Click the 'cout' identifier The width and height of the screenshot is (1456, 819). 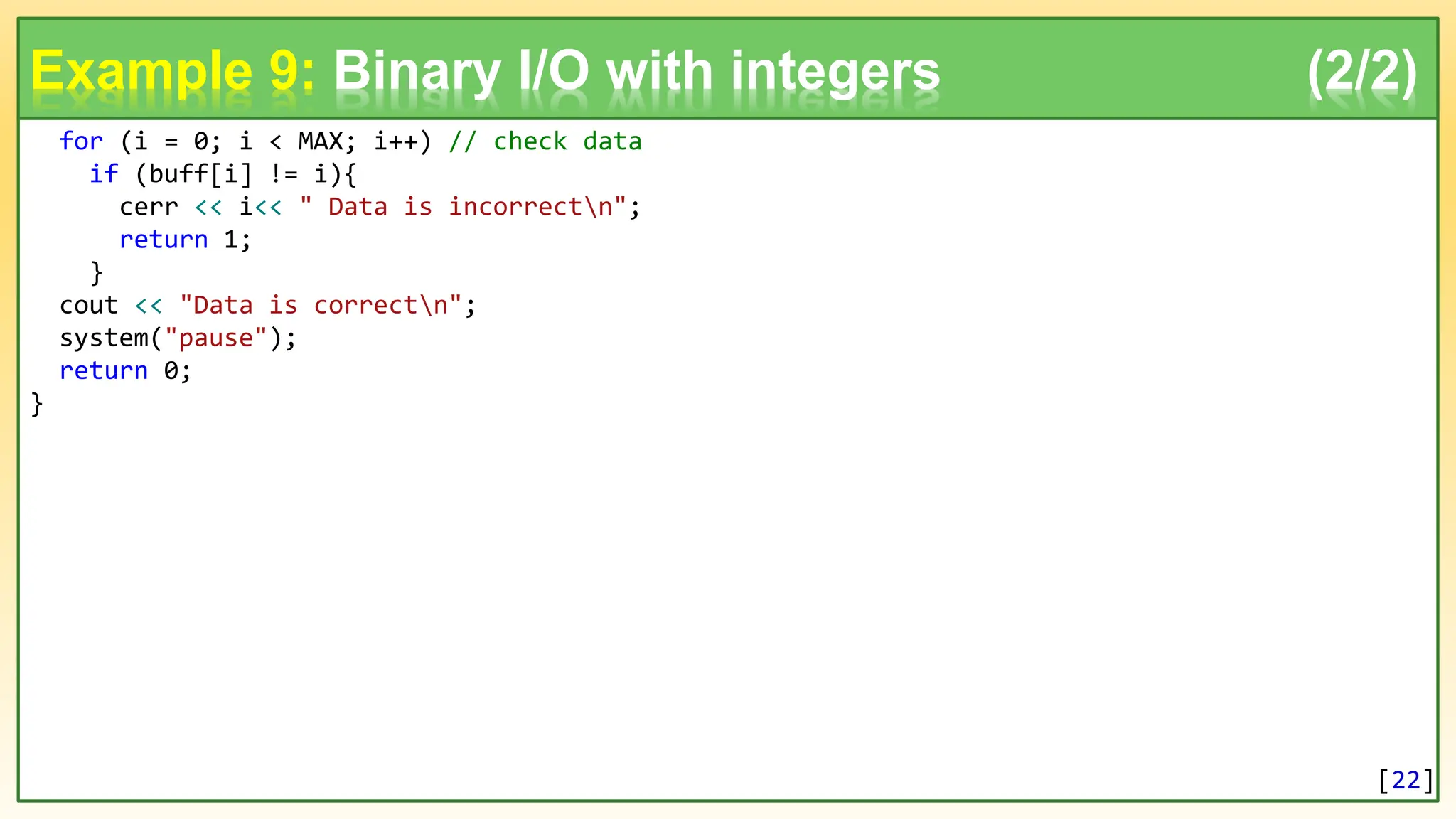[x=88, y=305]
